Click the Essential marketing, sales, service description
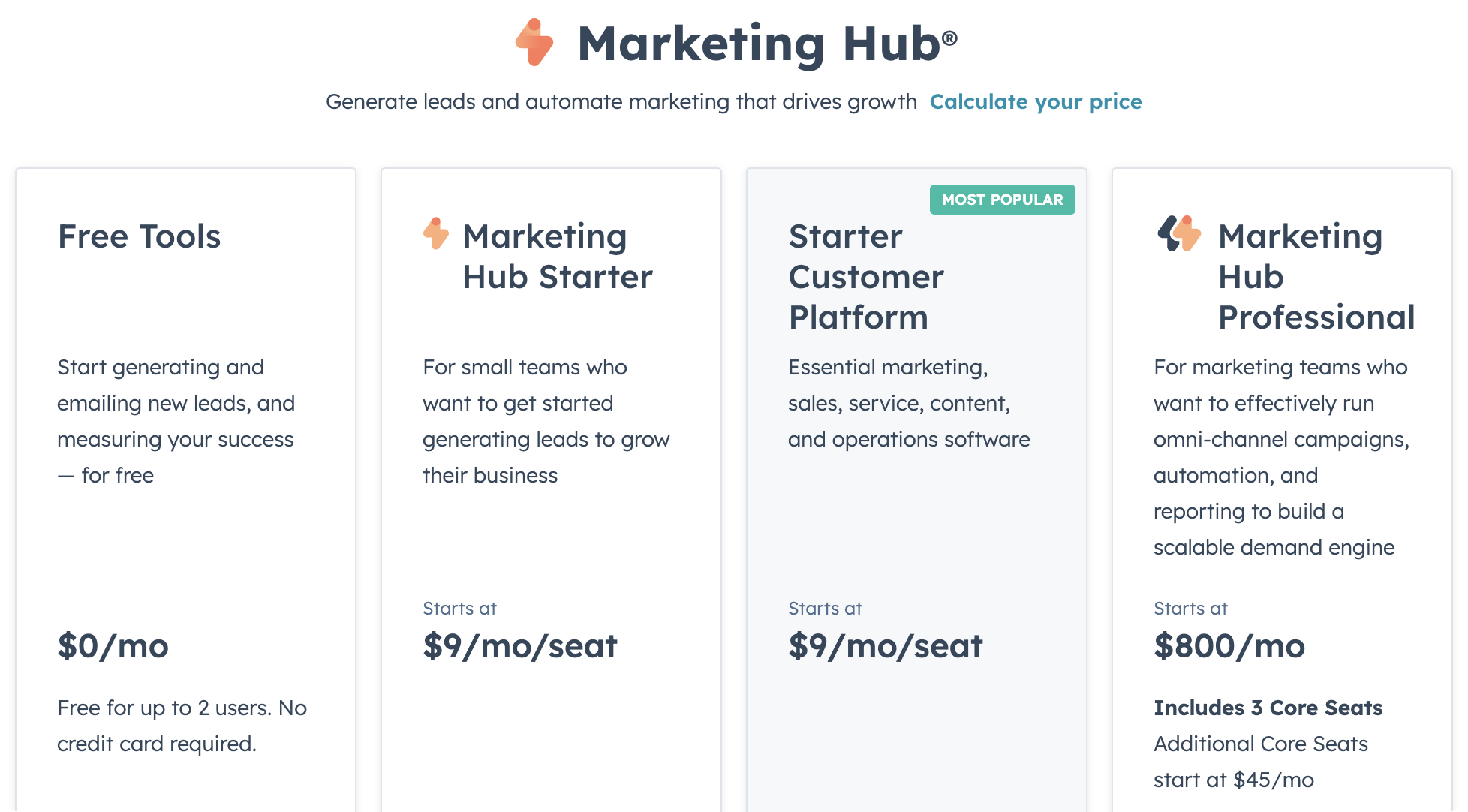This screenshot has width=1468, height=812. click(x=909, y=403)
